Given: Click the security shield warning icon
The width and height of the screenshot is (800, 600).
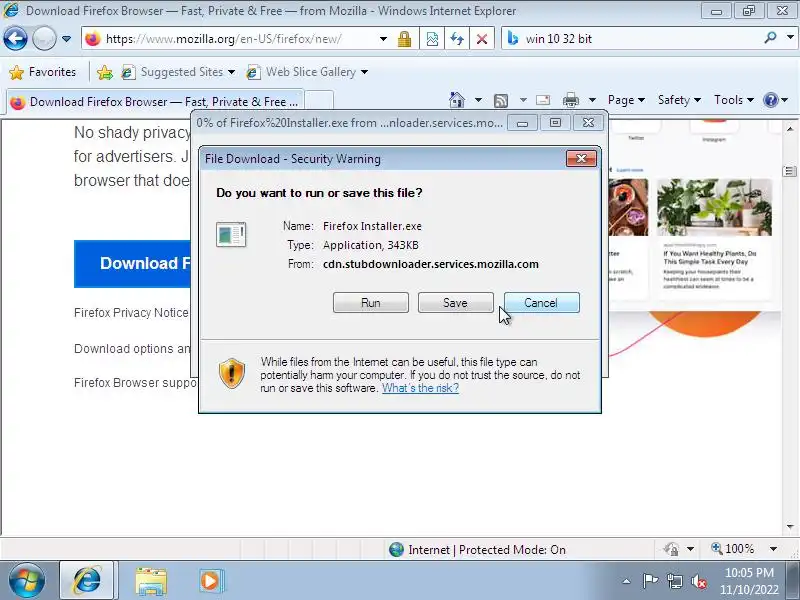Looking at the screenshot, I should click(x=232, y=373).
